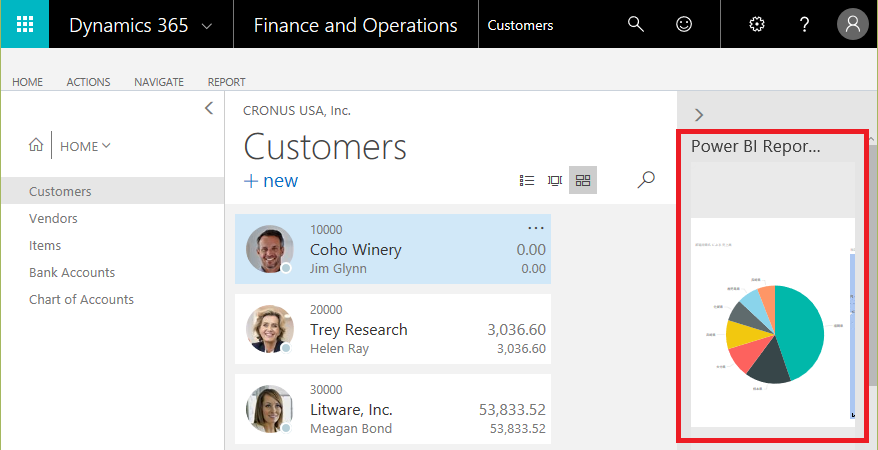
Task: Click customer number 10000
Action: point(326,229)
